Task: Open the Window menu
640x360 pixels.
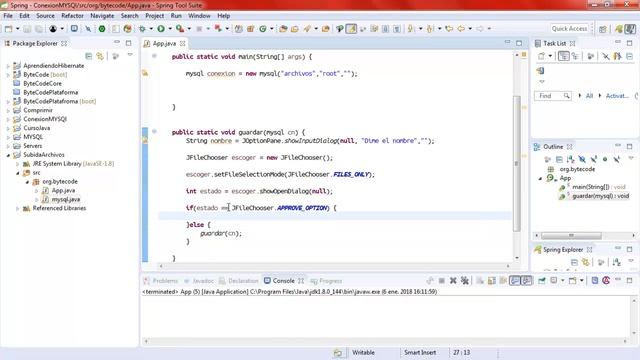Action: (199, 16)
